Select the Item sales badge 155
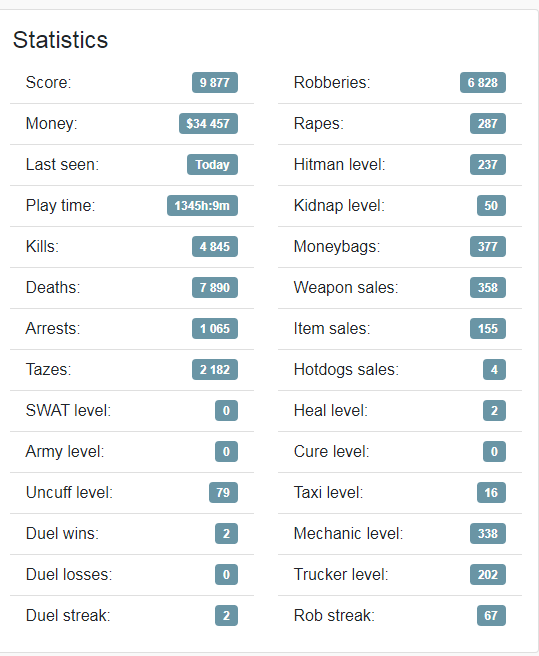 [488, 328]
